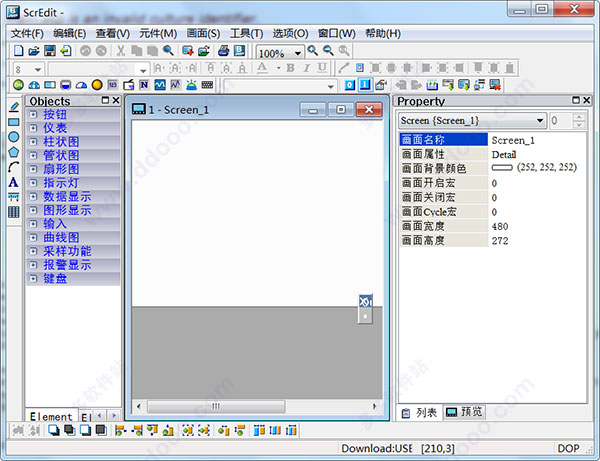This screenshot has width=600, height=461.
Task: Switch to the 预览 tab in Property panel
Action: pyautogui.click(x=465, y=412)
